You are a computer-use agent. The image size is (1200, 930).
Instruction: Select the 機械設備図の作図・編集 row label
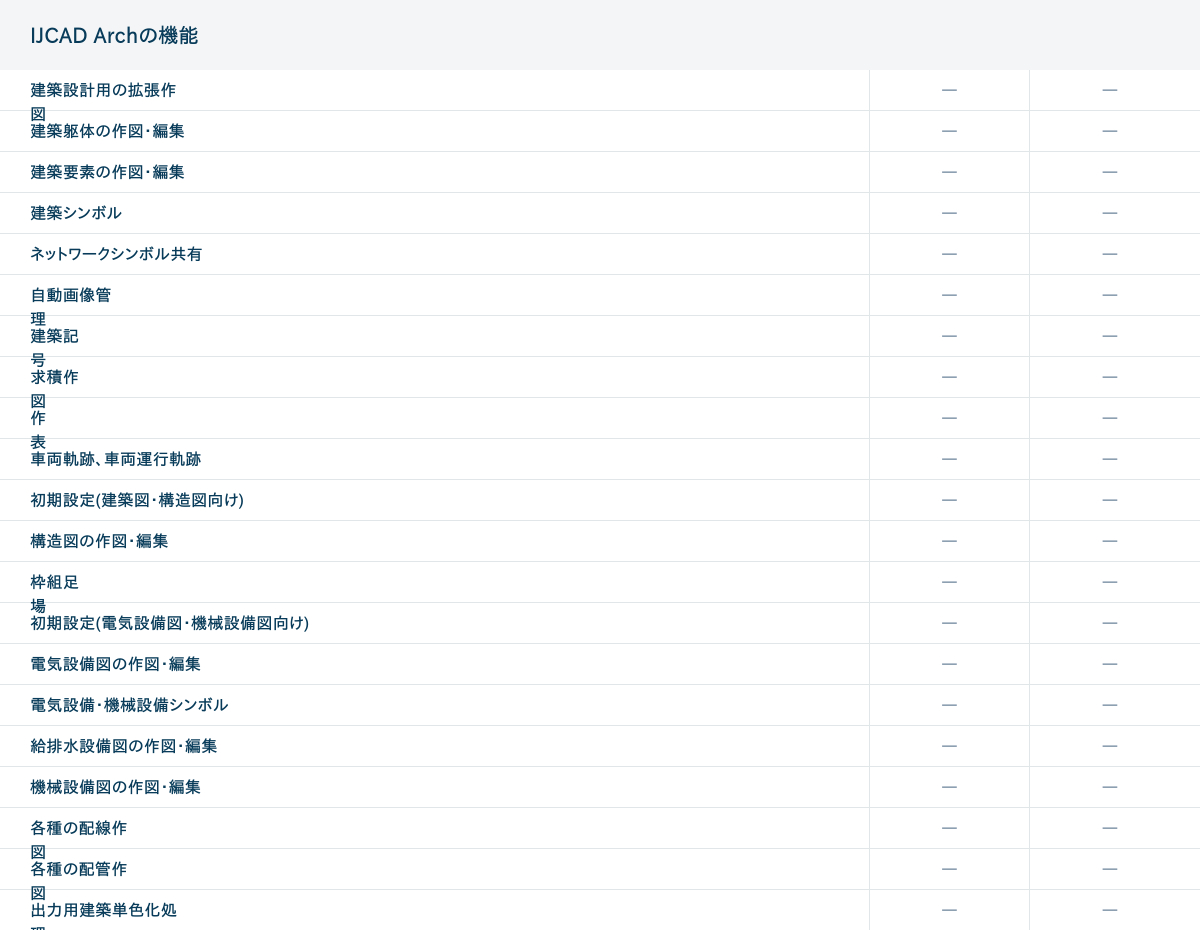coord(115,787)
